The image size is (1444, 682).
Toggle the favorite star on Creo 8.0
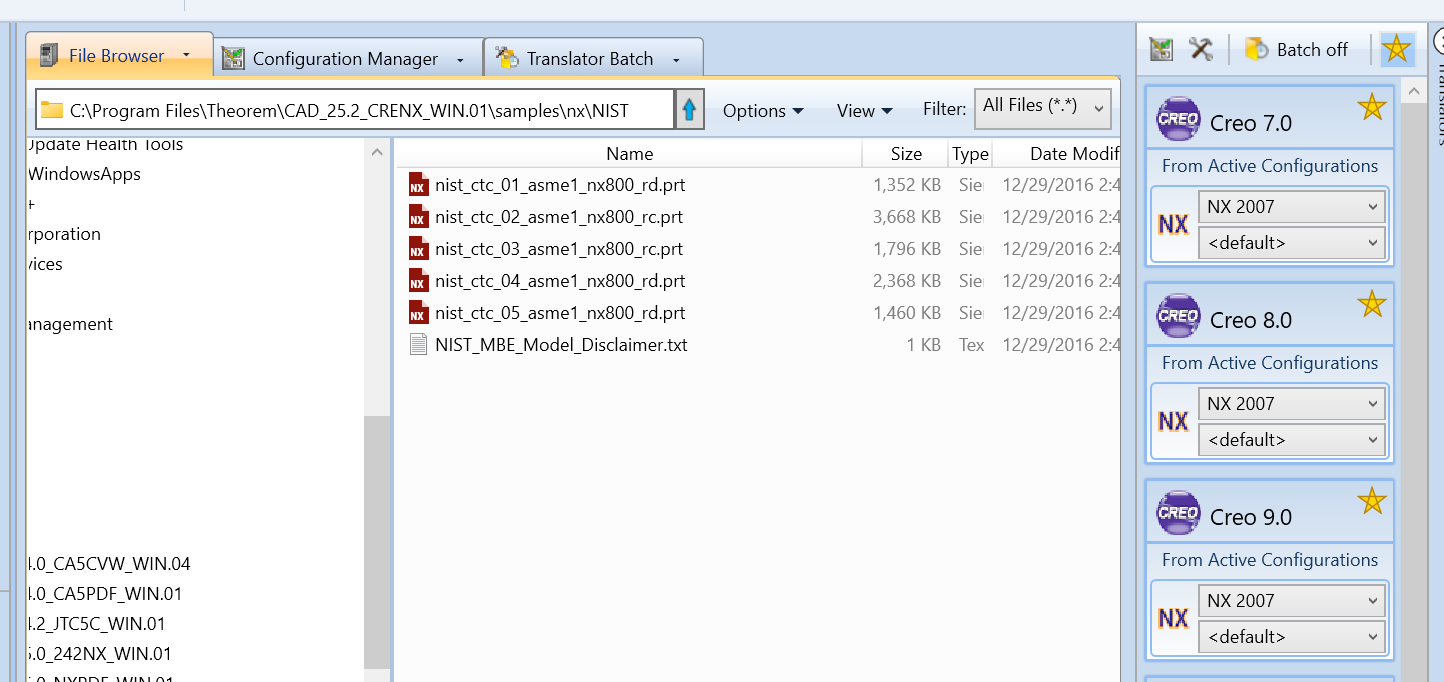pos(1372,304)
